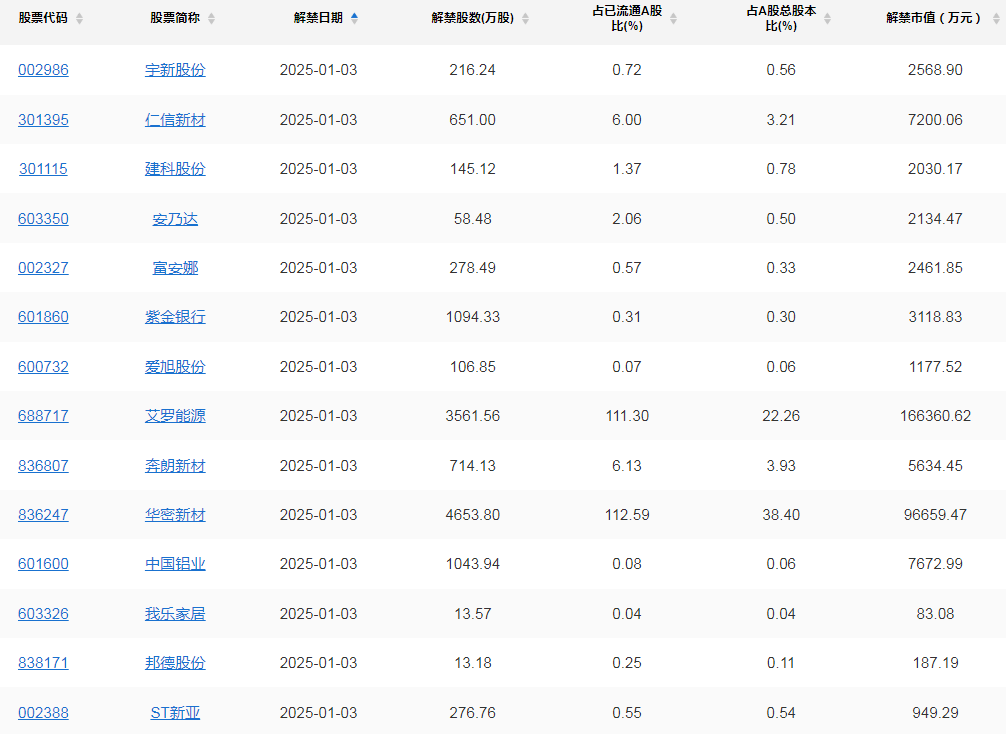Screen dimensions: 1006x734
Task: Sort by 解禁日期 column arrows
Action: coord(354,19)
